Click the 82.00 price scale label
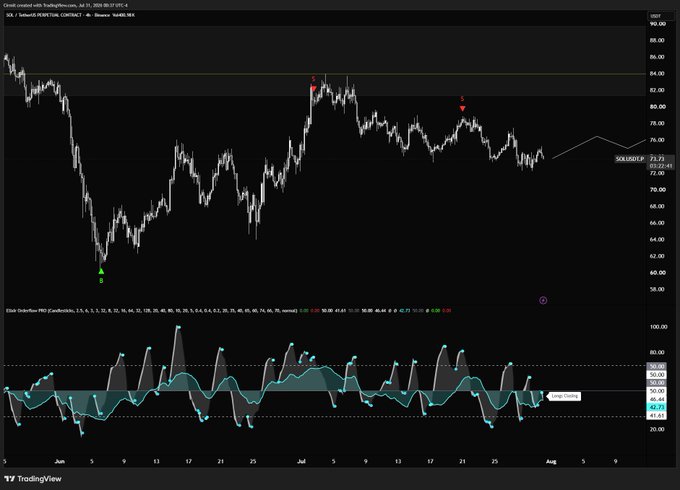This screenshot has height=490, width=680. pyautogui.click(x=657, y=90)
